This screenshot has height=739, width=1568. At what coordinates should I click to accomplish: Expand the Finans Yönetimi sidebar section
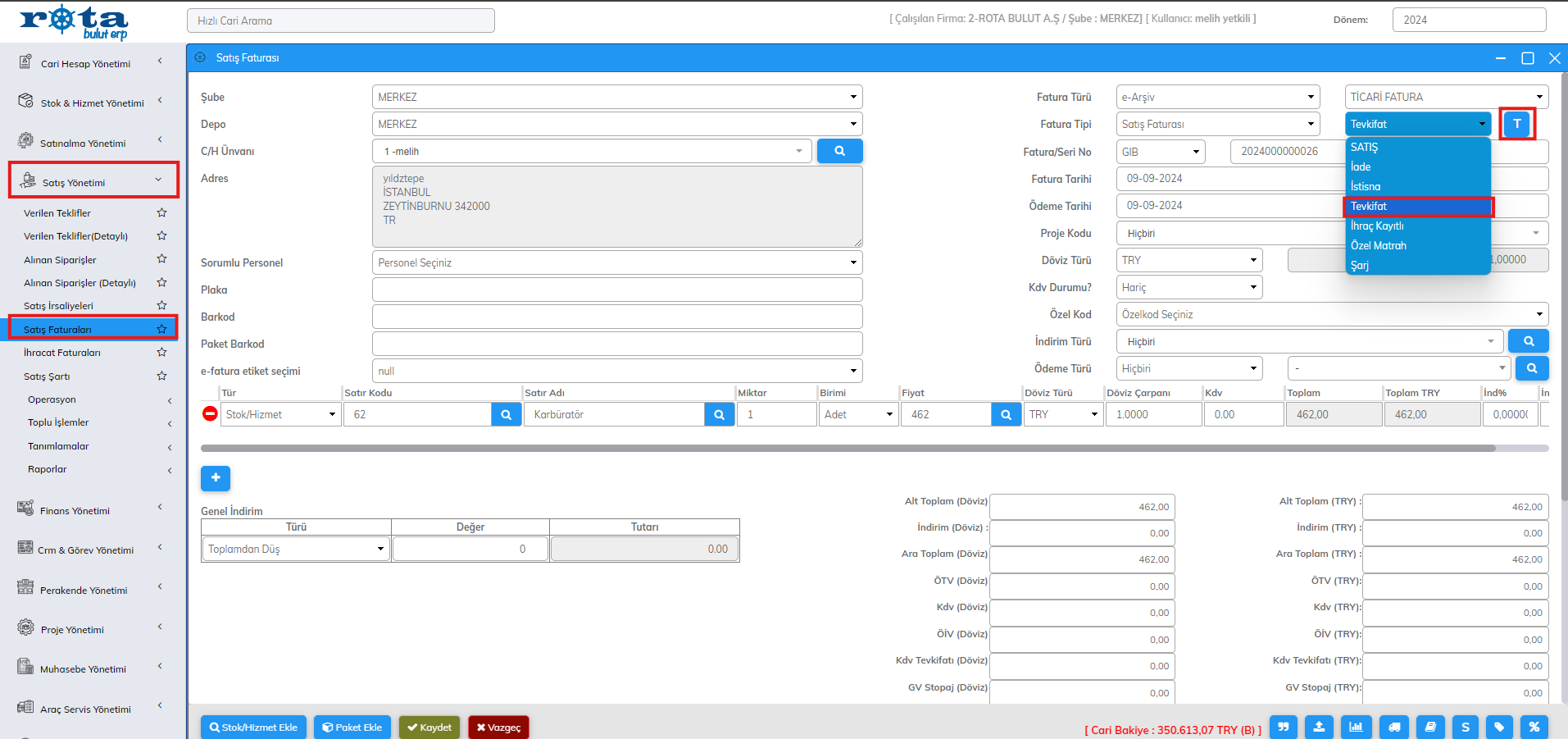(x=90, y=510)
